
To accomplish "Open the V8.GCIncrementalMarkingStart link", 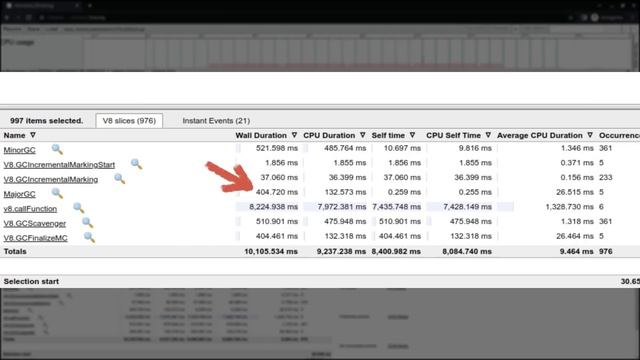I will click(59, 165).
